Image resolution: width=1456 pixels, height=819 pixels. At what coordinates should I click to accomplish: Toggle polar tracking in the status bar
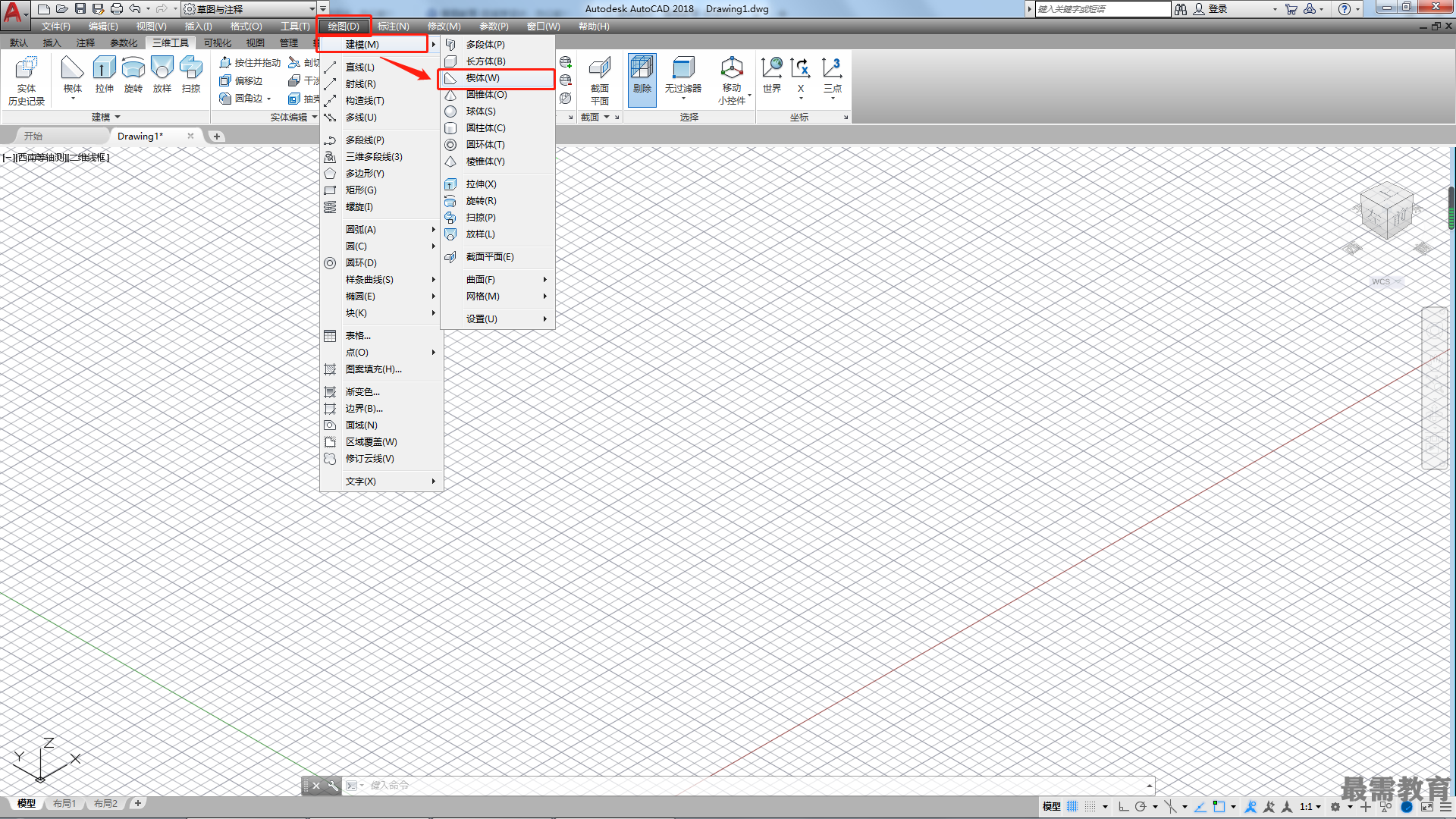pos(1141,807)
